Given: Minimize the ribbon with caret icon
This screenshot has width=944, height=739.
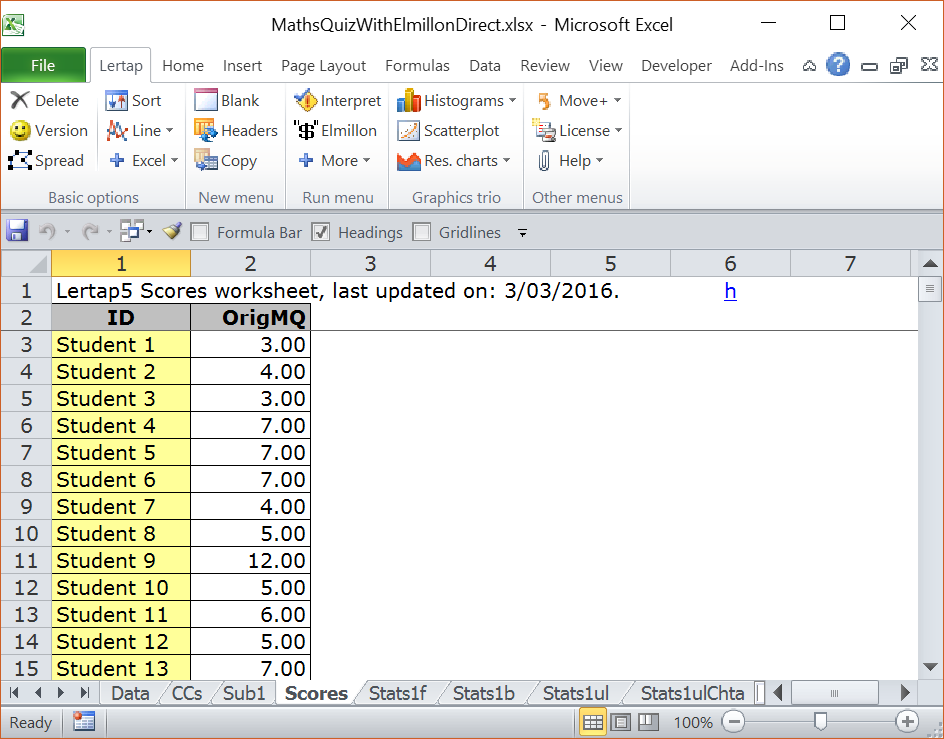Looking at the screenshot, I should click(809, 65).
